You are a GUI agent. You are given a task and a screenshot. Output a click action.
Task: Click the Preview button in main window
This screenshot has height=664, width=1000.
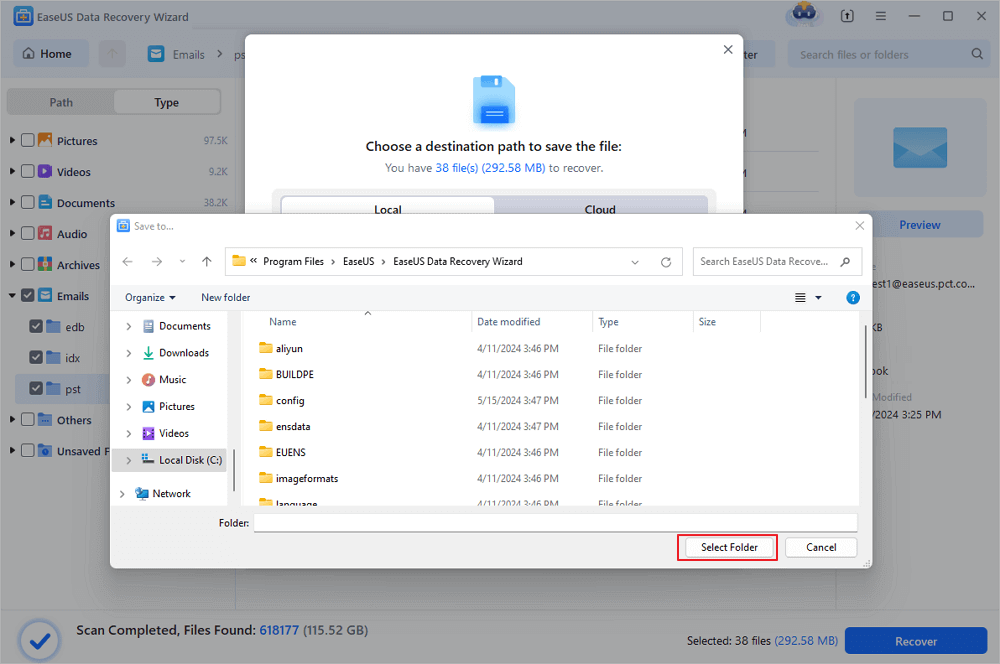(x=919, y=225)
